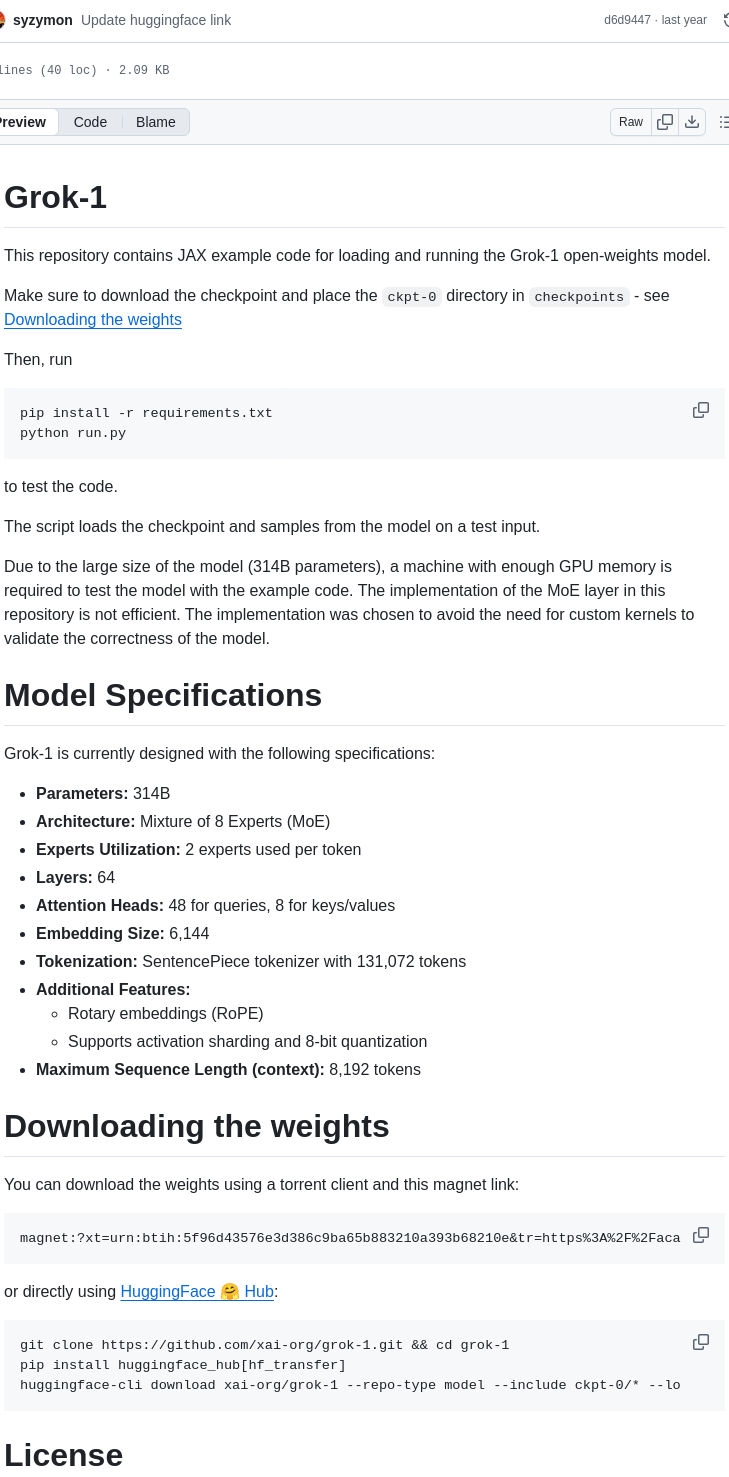Viewport: 729px width, 1477px height.
Task: Open the Update huggingface link commit
Action: (156, 19)
